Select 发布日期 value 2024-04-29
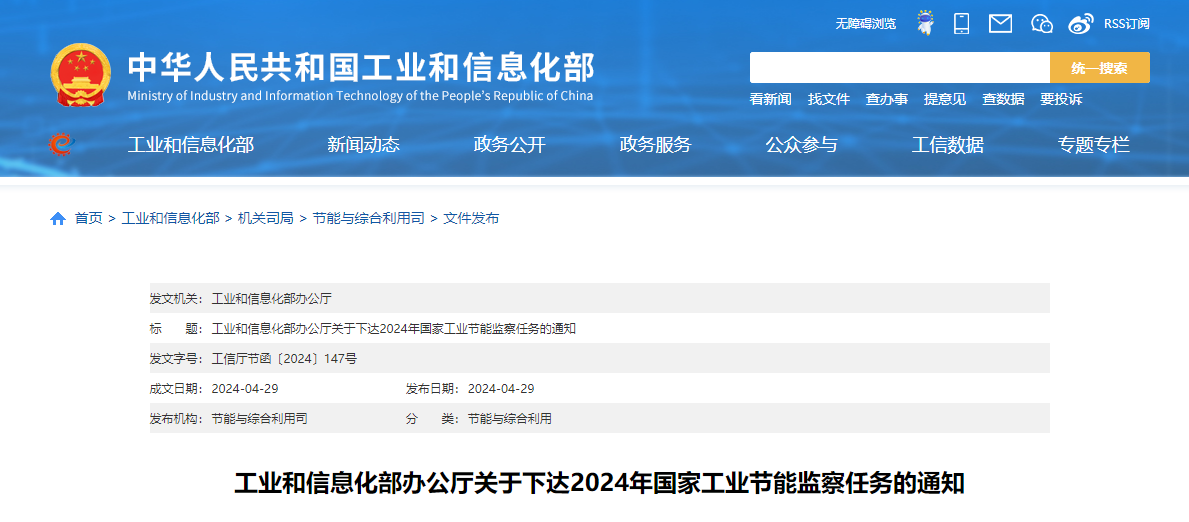Screen dimensions: 1189x522 tap(501, 388)
